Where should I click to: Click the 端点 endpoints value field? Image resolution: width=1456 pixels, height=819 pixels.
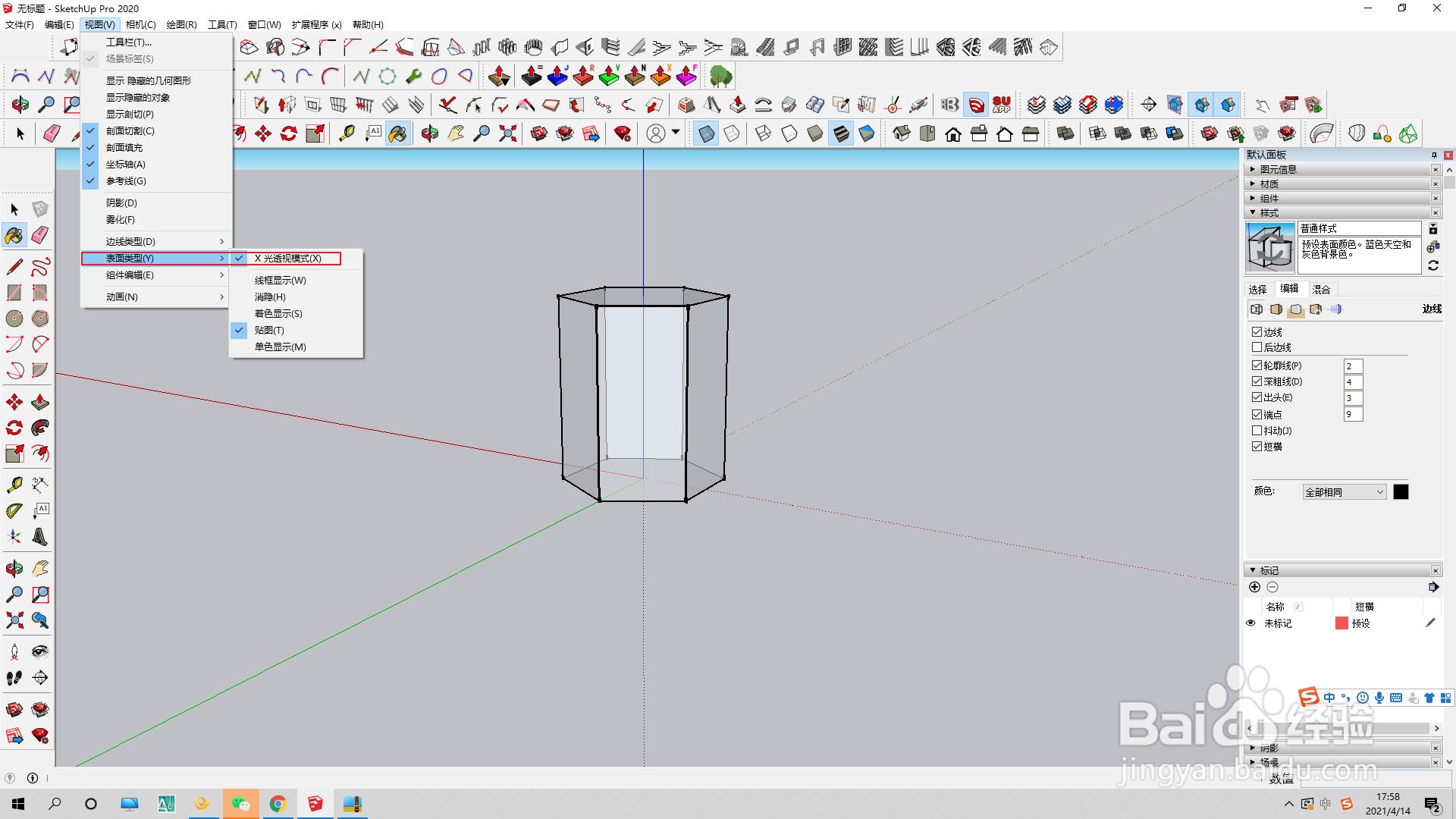1353,414
